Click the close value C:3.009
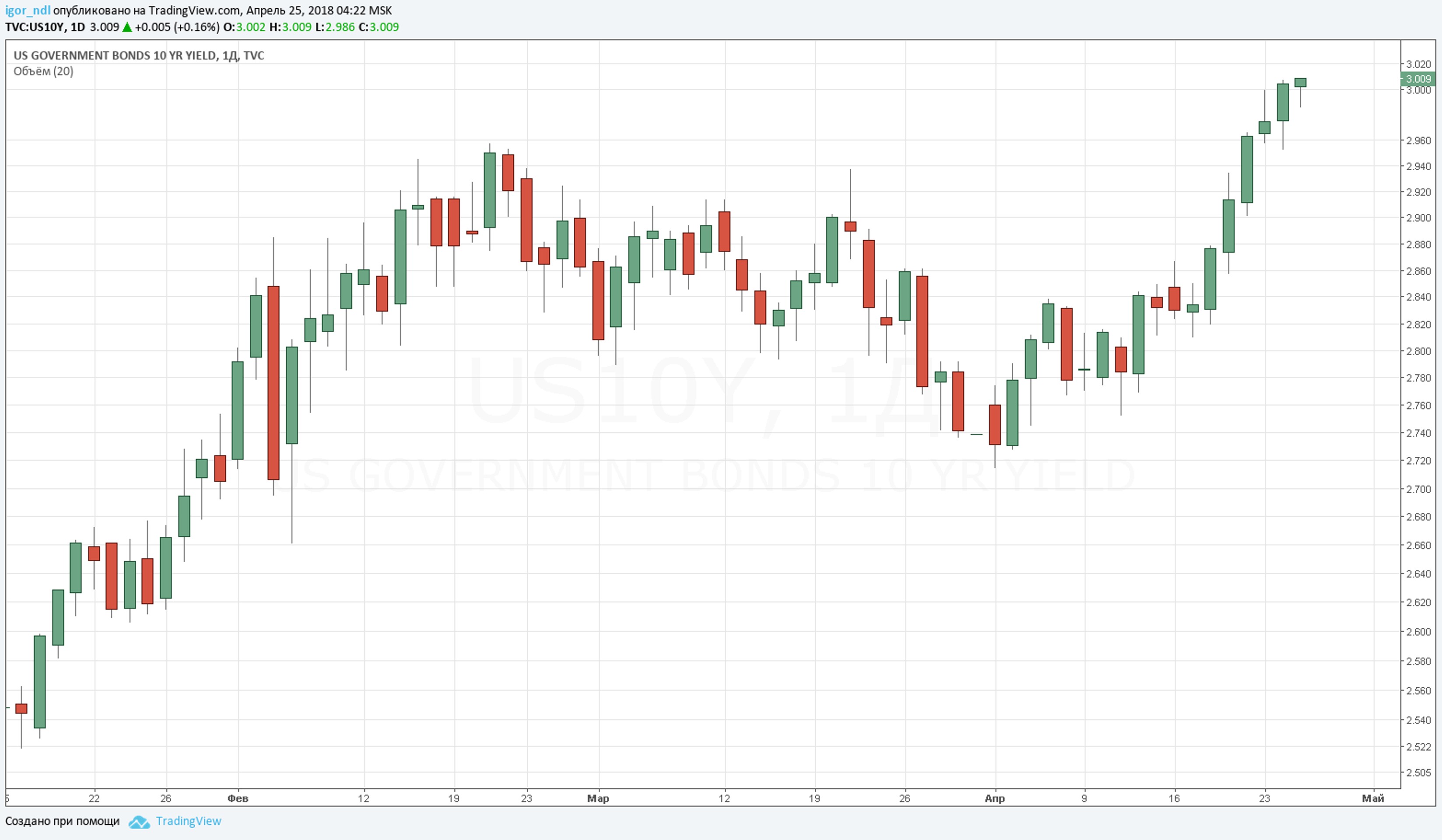 379,27
